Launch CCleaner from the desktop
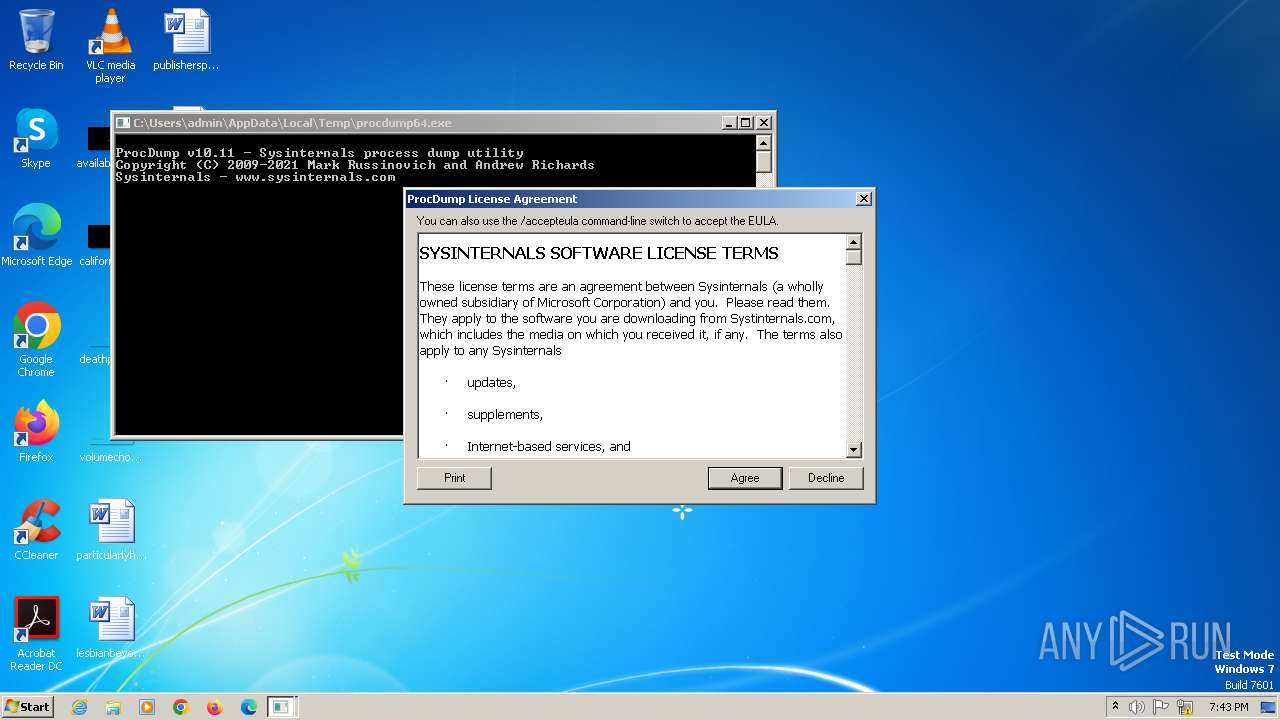Image resolution: width=1280 pixels, height=720 pixels. [x=36, y=530]
